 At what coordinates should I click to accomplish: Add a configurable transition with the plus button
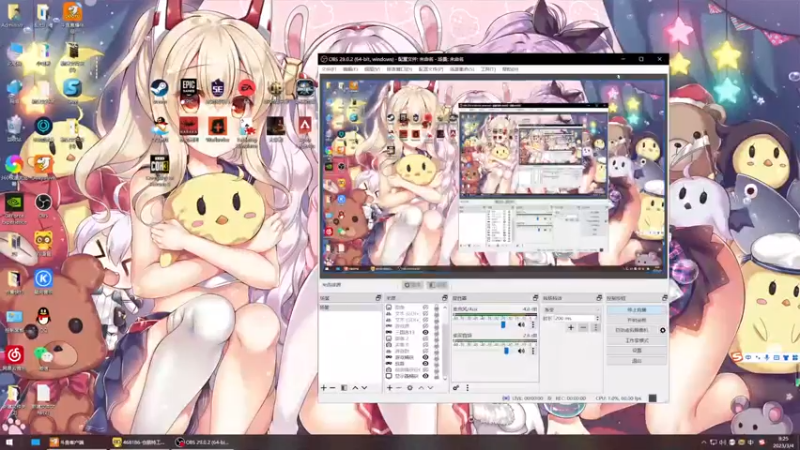pyautogui.click(x=571, y=328)
